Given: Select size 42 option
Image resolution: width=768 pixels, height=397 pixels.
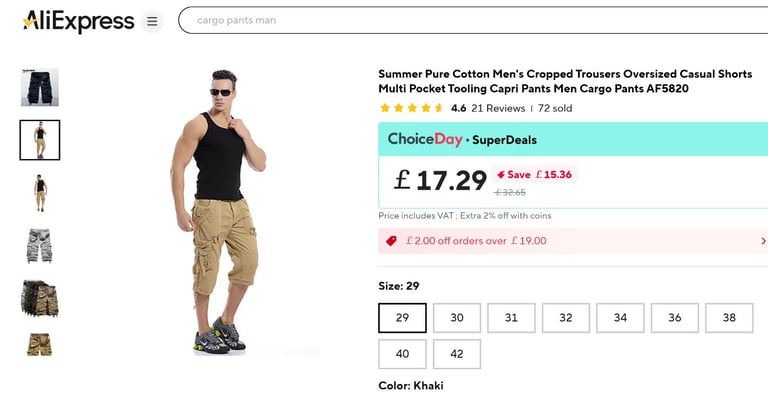Looking at the screenshot, I should (x=456, y=354).
